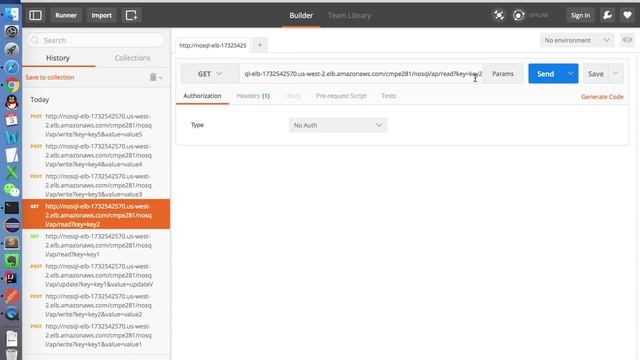
Task: Open the GET method dropdown
Action: [x=210, y=74]
